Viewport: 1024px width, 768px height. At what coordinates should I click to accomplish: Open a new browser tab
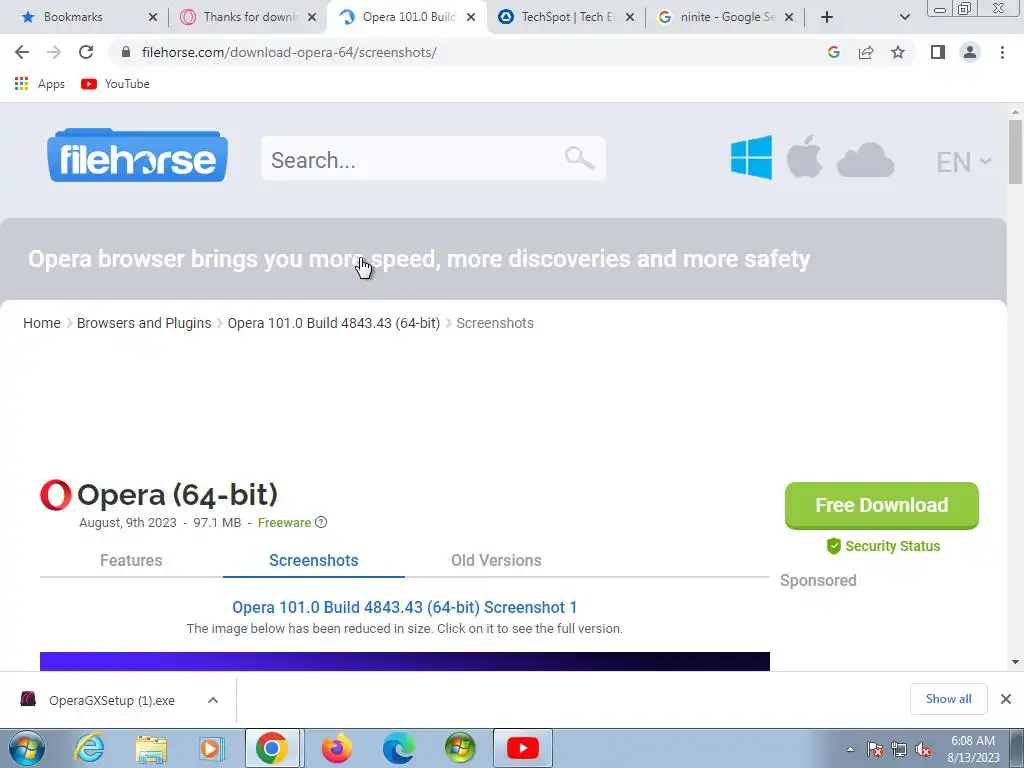[x=827, y=17]
